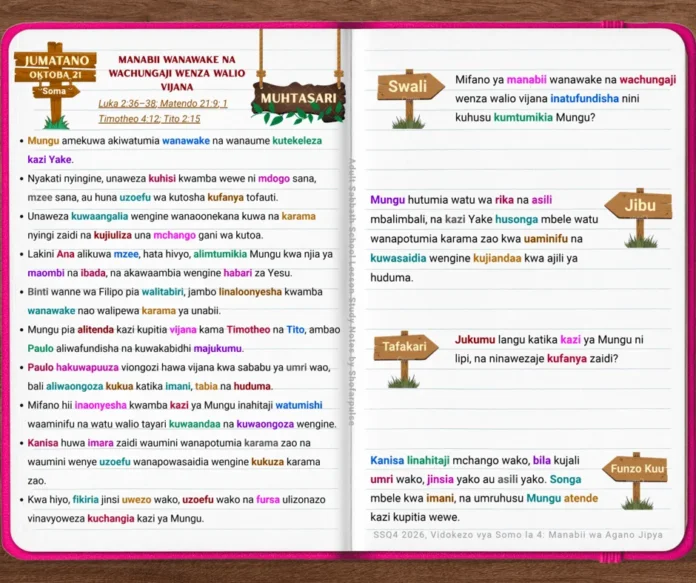The height and width of the screenshot is (583, 696).
Task: Click the highlighted word kutekeleza
Action: click(297, 141)
